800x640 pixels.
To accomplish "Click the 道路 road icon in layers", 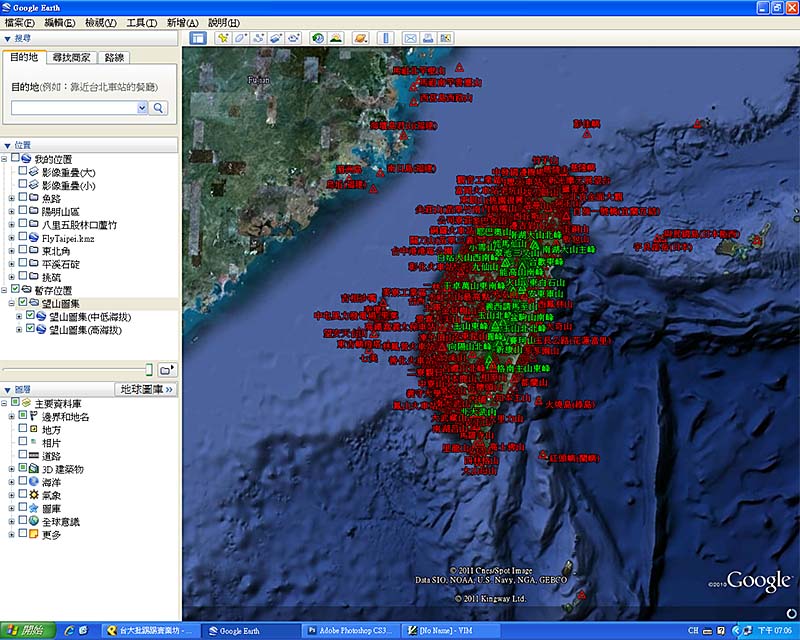I will click(x=34, y=455).
